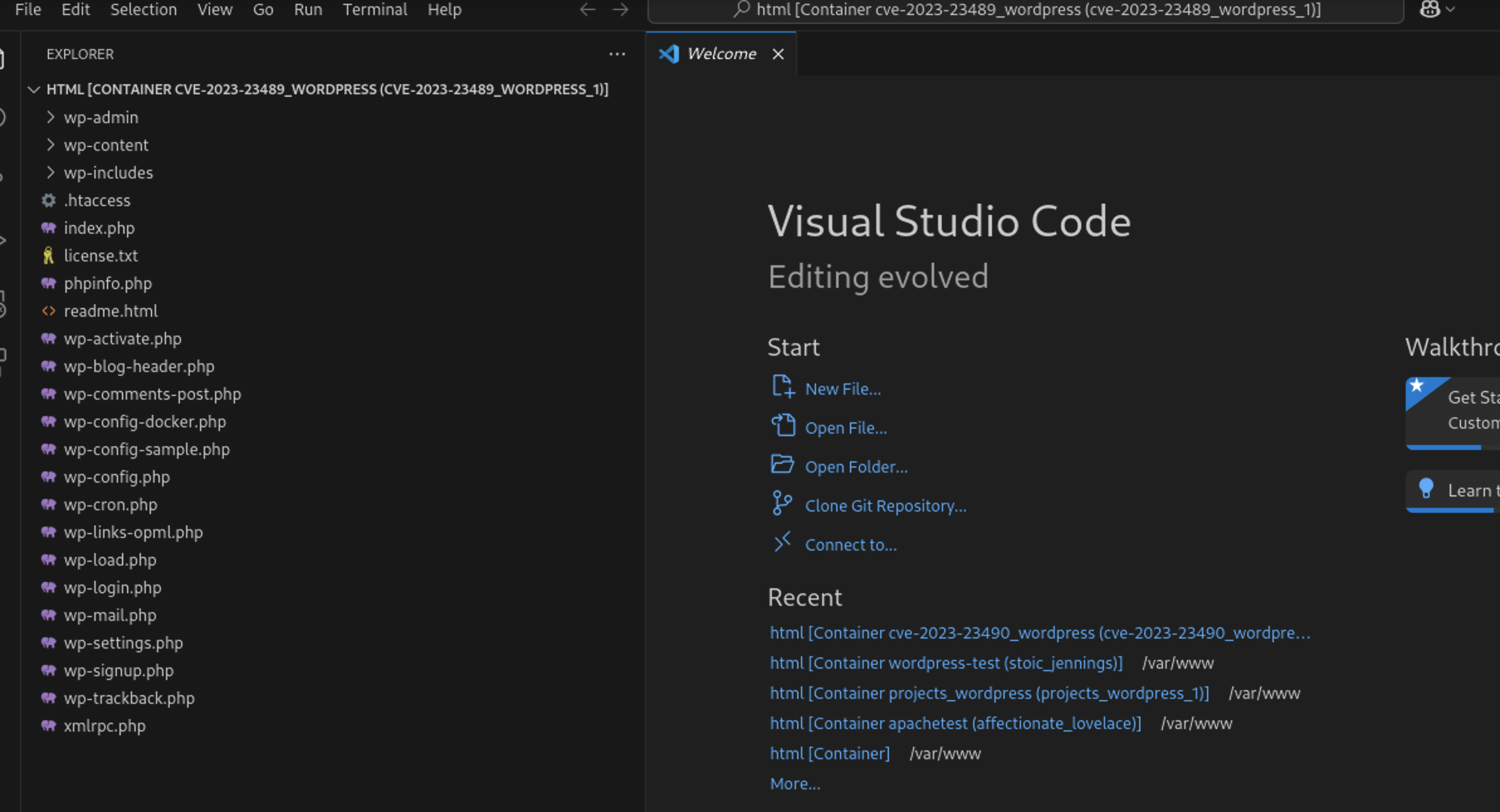Click the Clone Git Repository link

pos(886,506)
